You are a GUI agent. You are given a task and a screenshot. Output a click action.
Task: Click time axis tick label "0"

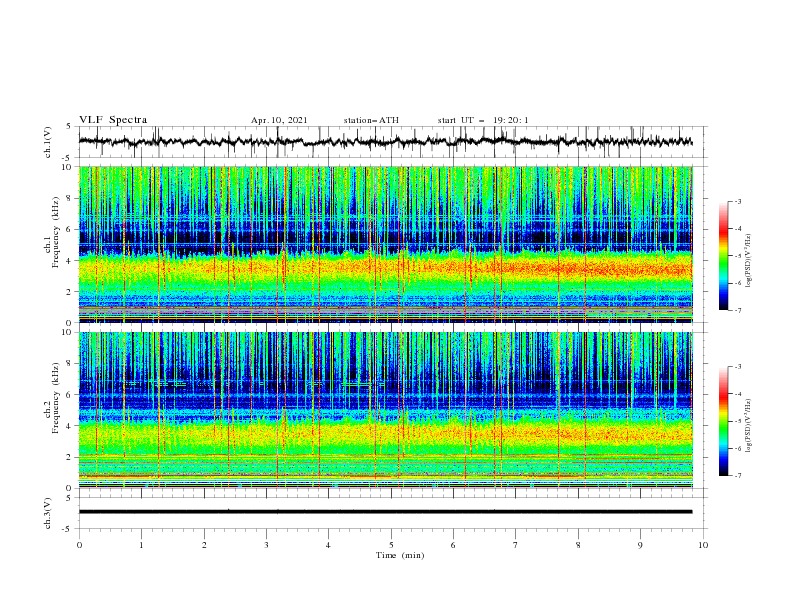79,545
